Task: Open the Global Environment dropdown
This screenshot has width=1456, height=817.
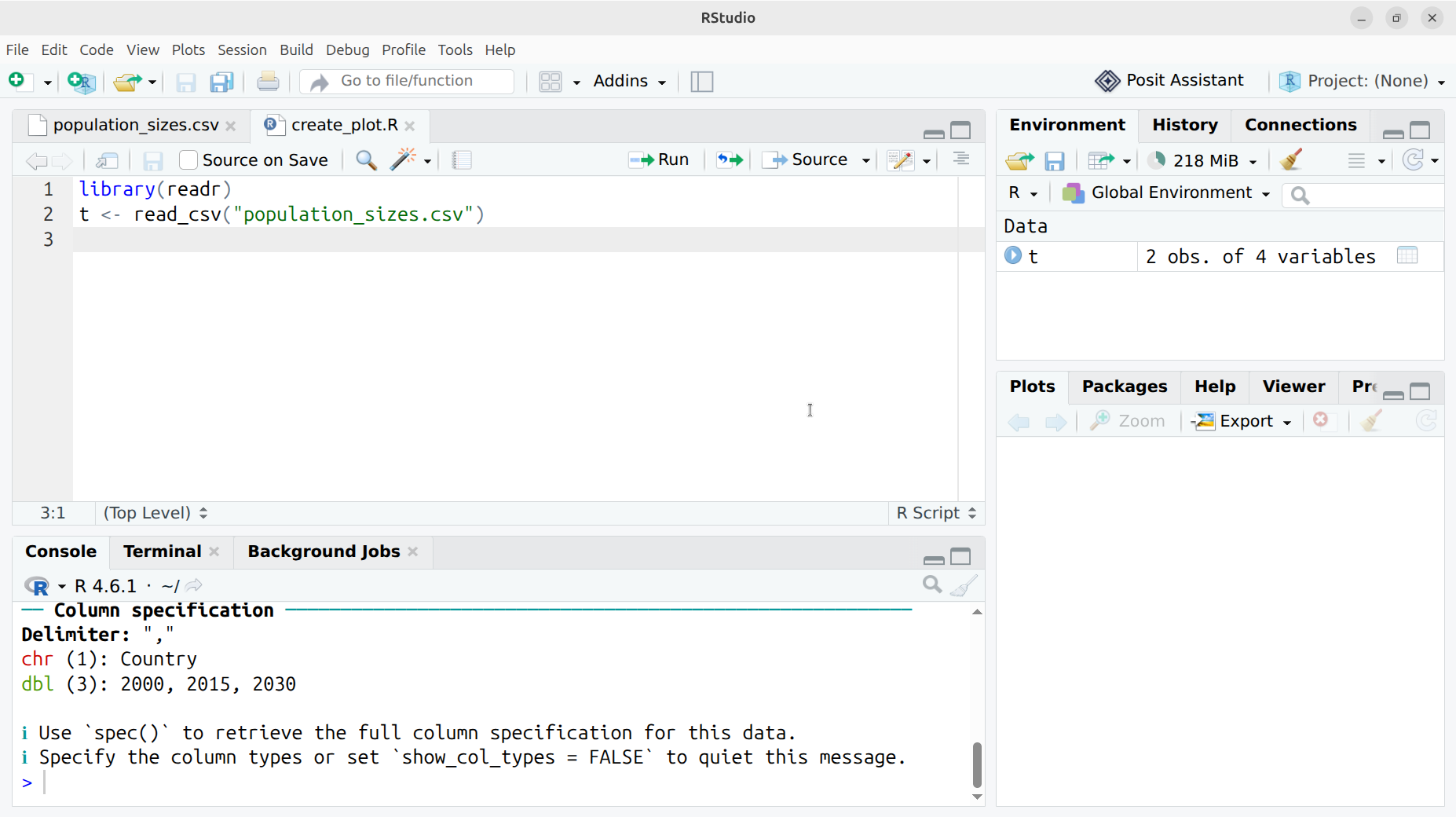Action: coord(1165,193)
